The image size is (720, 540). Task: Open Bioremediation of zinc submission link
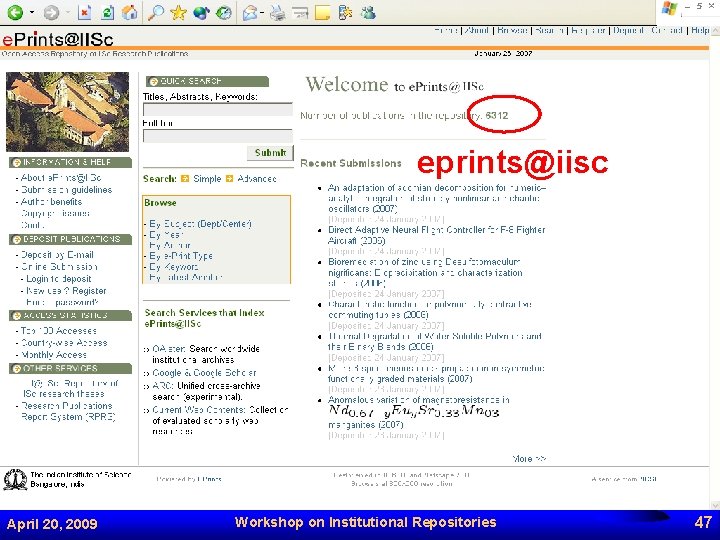coord(425,273)
